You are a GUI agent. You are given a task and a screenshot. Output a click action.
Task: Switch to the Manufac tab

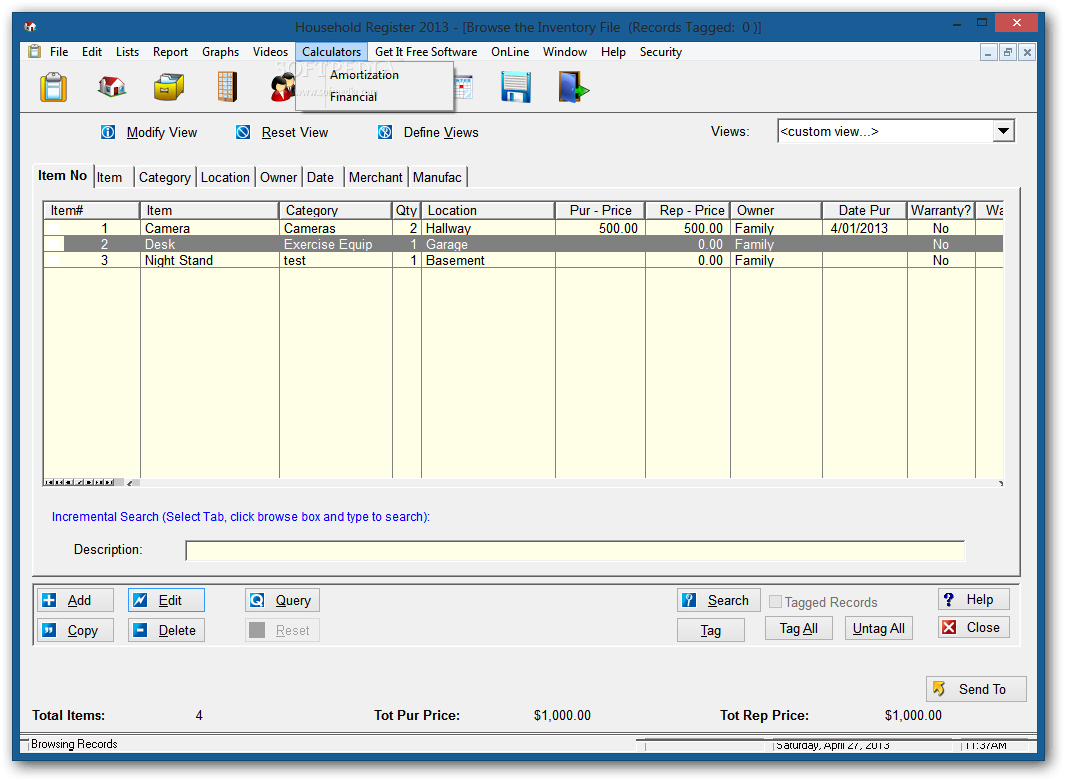tap(437, 177)
